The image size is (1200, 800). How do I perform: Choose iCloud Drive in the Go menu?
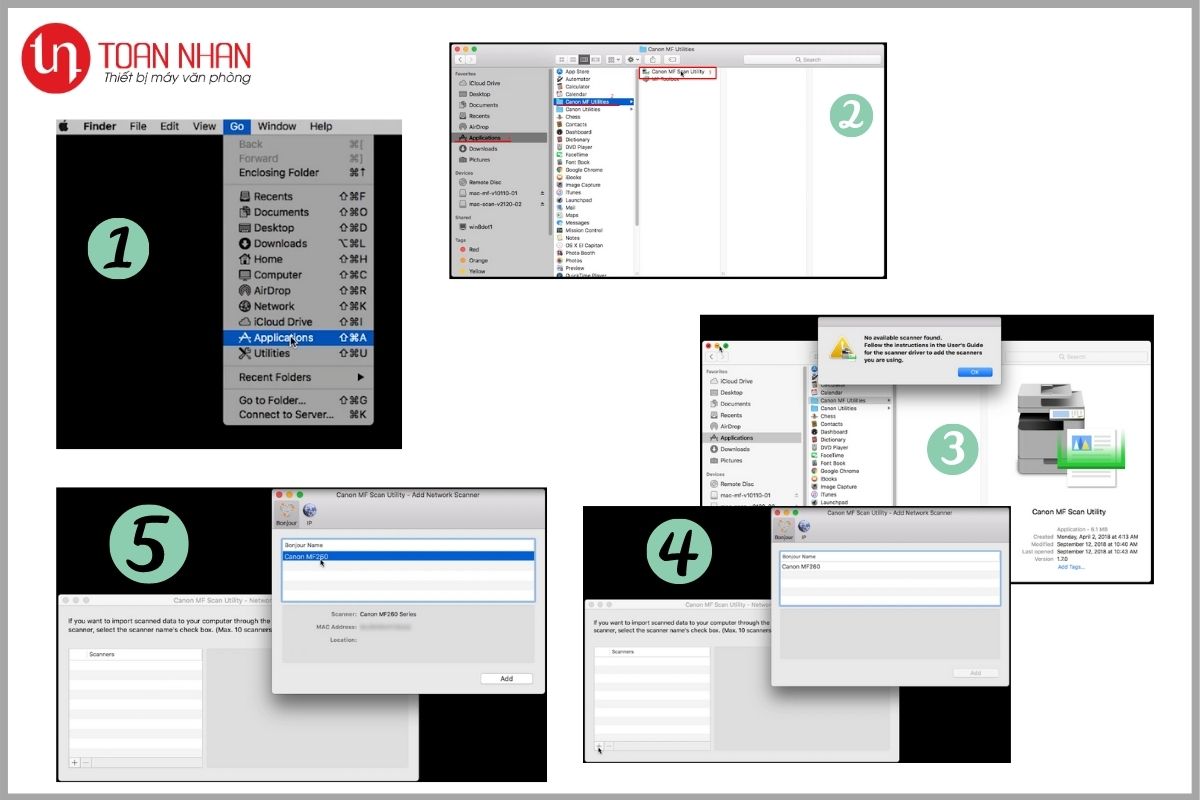(298, 322)
